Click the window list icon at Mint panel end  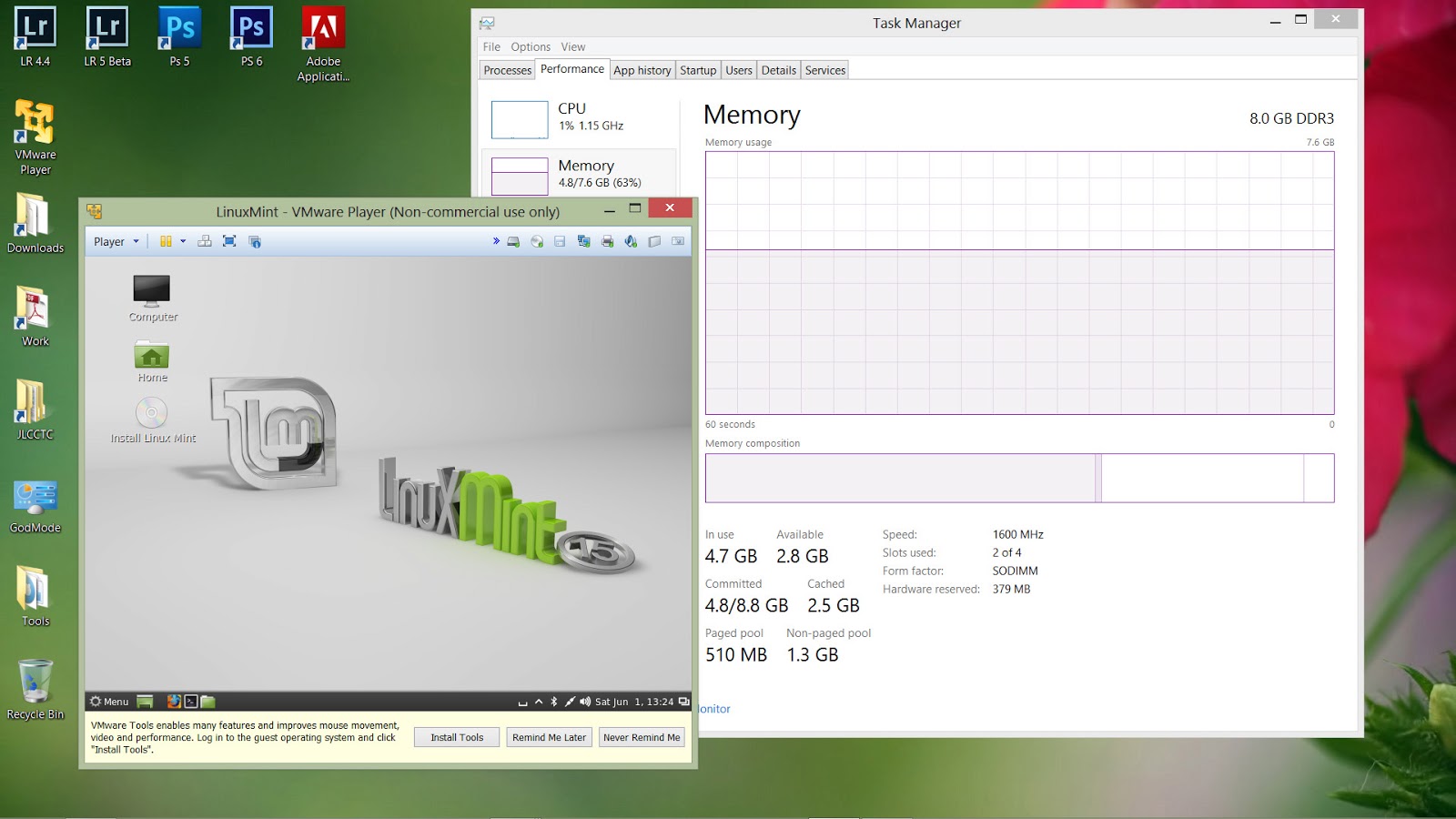pos(683,702)
